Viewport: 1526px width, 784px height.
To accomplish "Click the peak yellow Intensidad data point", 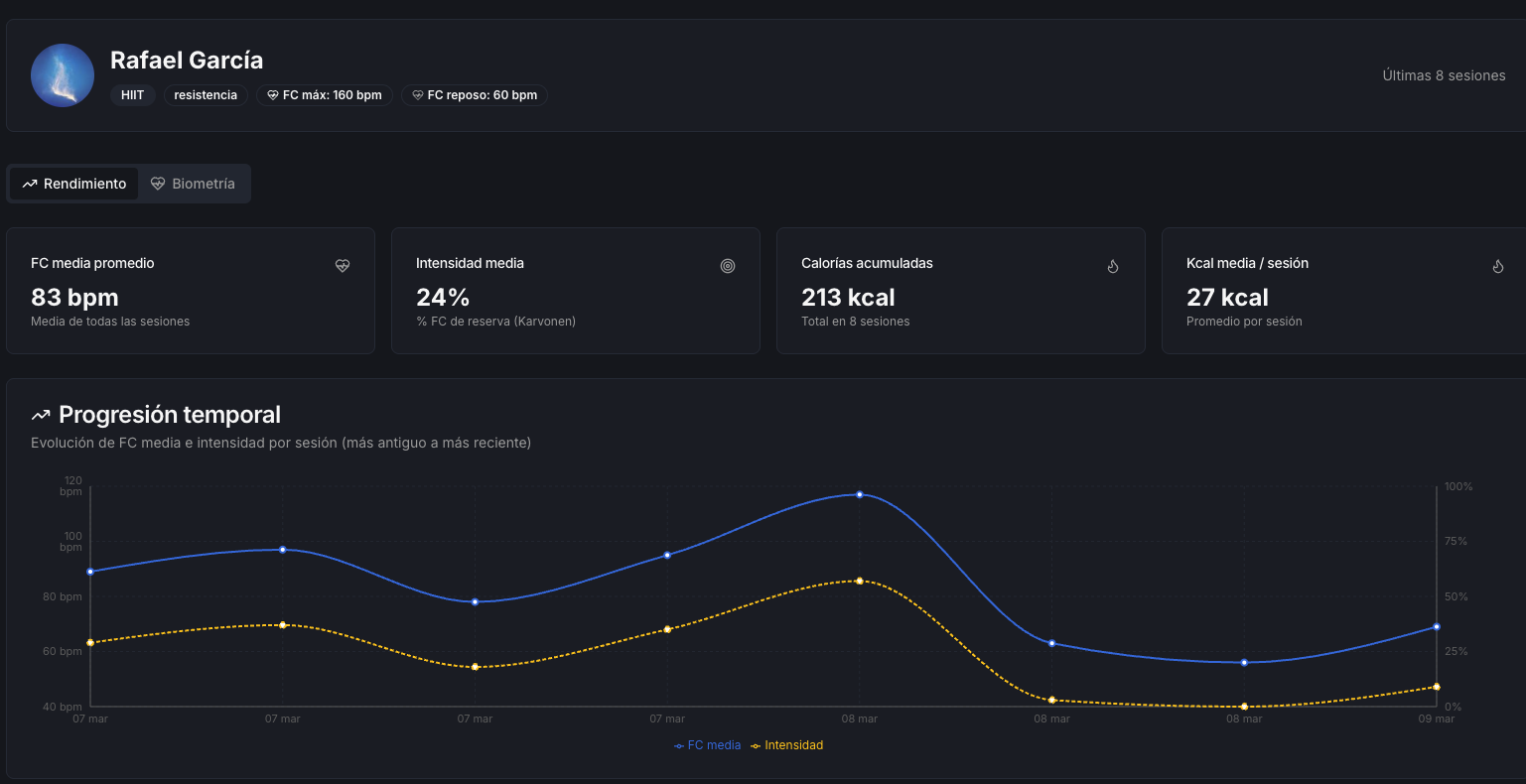I will point(860,581).
